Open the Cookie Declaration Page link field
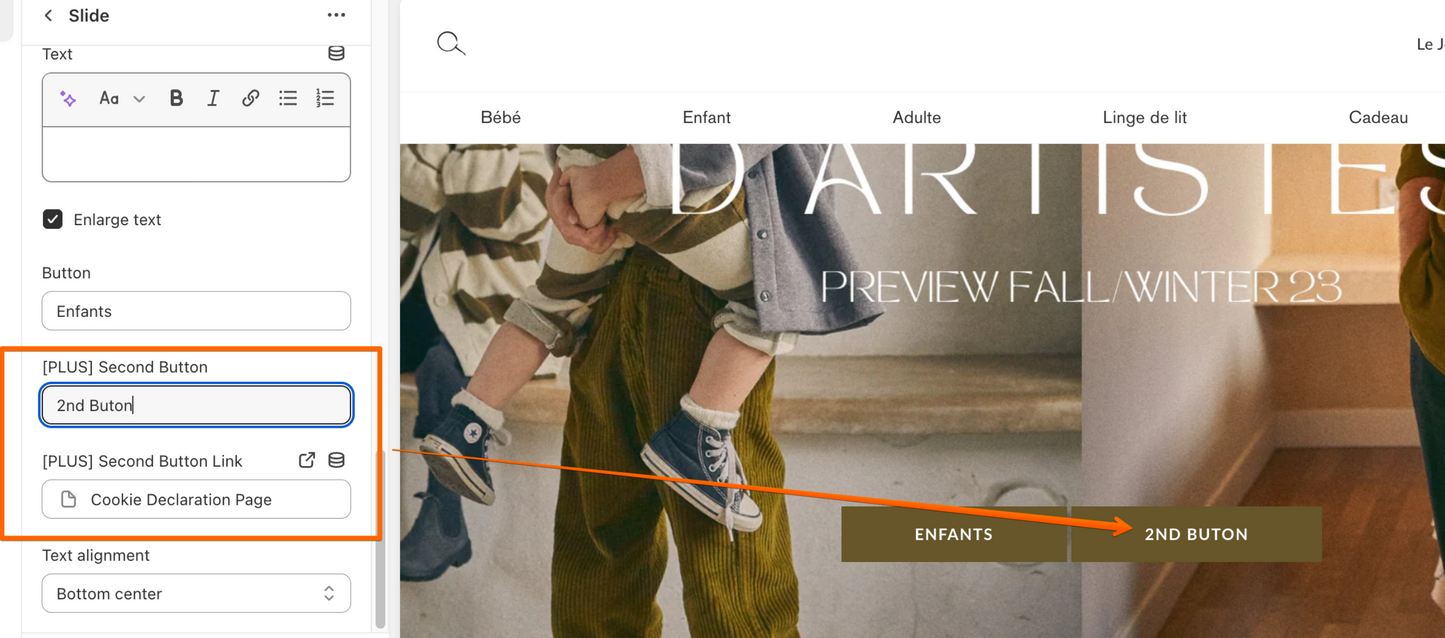The width and height of the screenshot is (1445, 638). (196, 499)
